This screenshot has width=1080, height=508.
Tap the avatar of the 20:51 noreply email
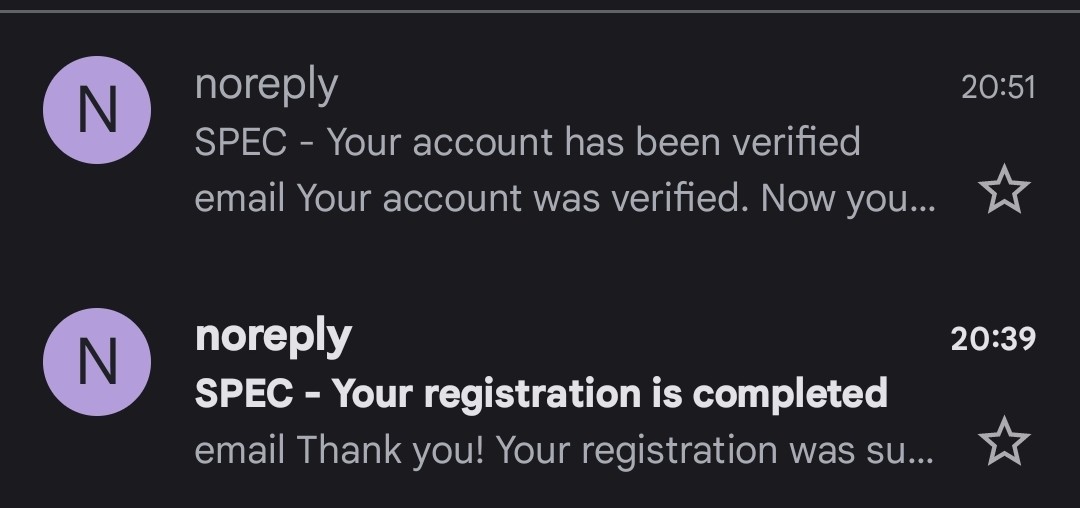click(97, 110)
